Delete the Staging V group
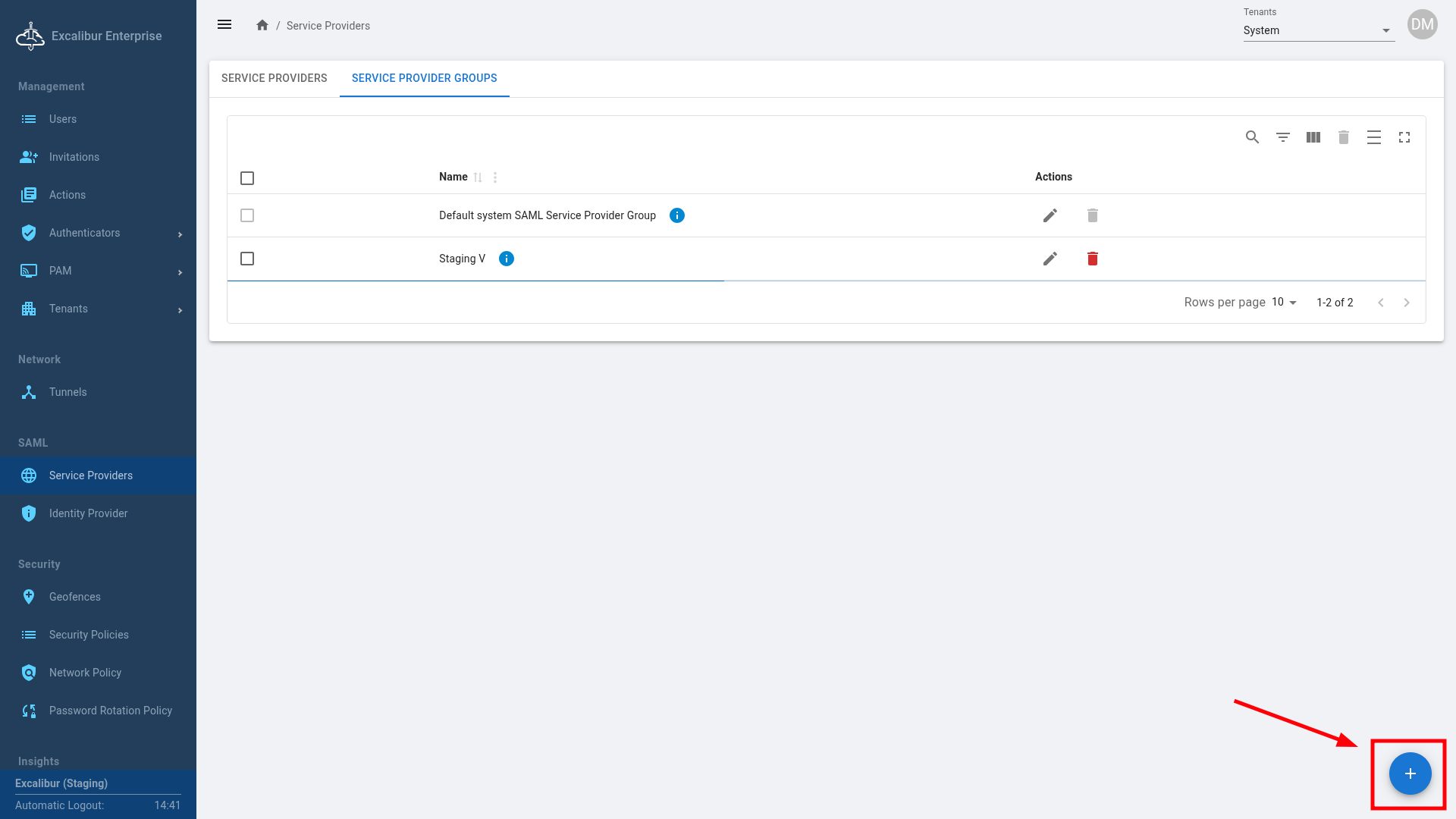Screen dimensions: 1456x819 1092,259
